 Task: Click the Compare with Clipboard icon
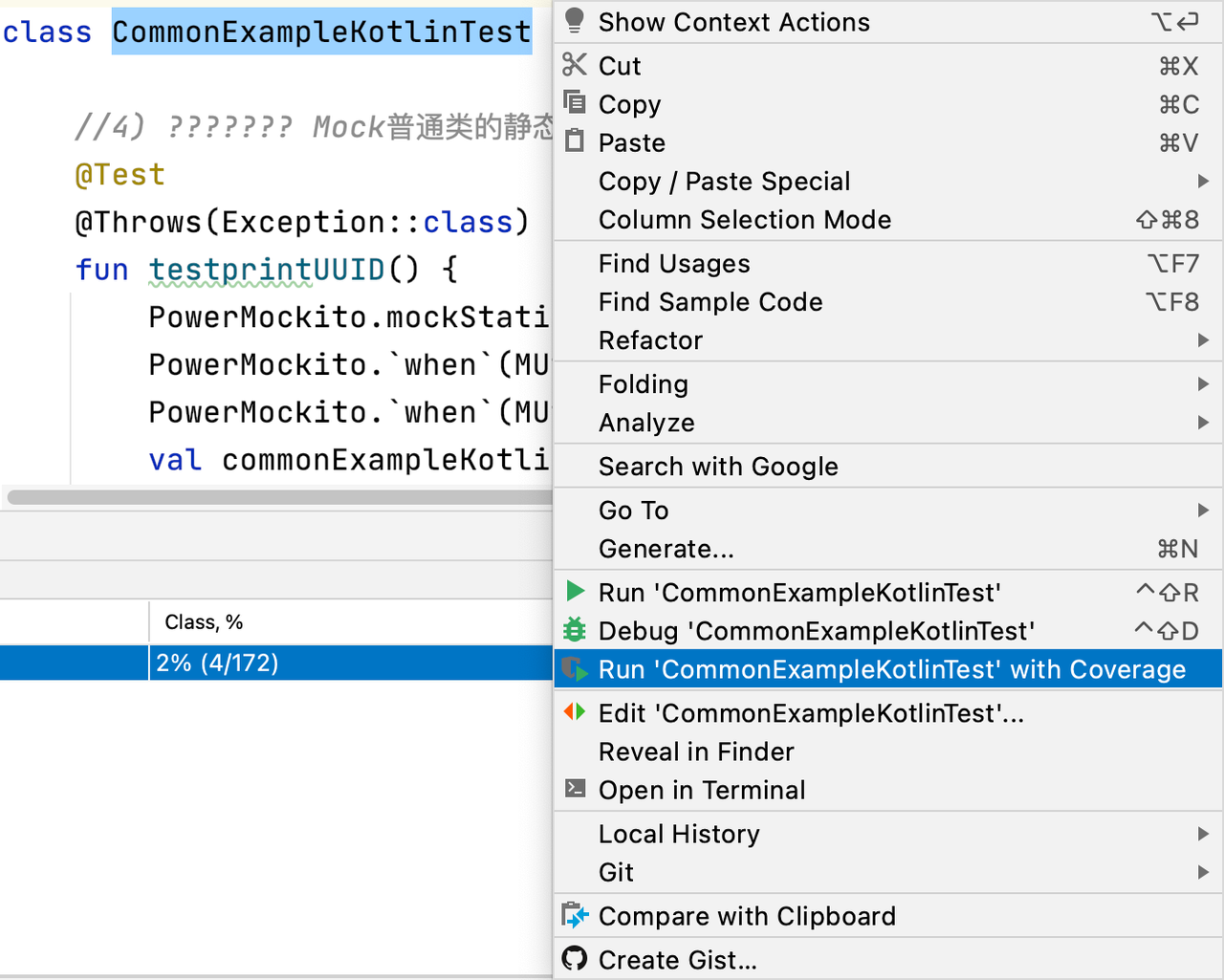tap(575, 915)
